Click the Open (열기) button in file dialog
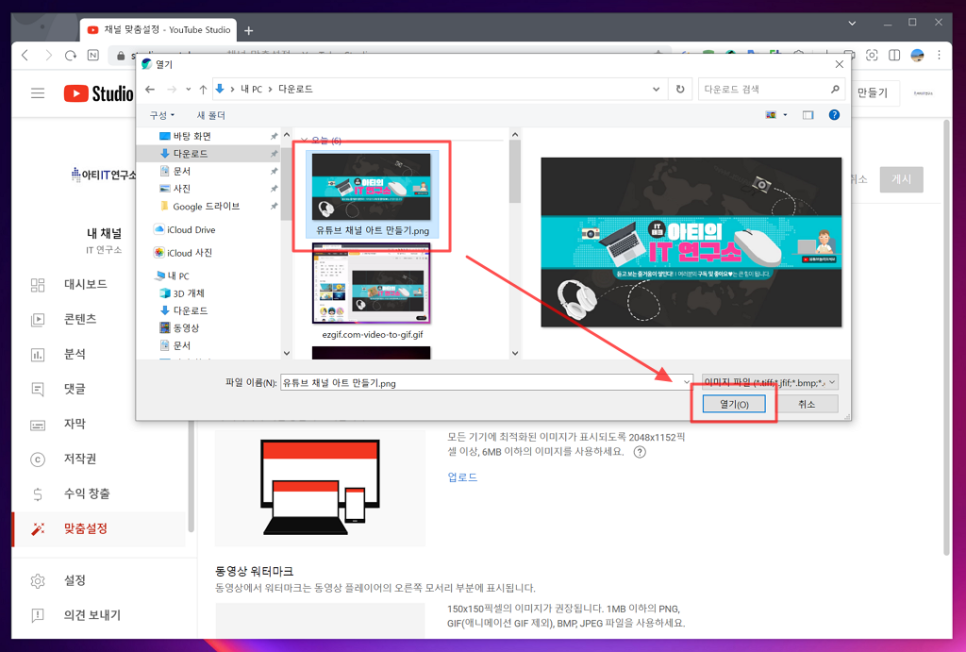Image resolution: width=966 pixels, height=652 pixels. pos(734,404)
